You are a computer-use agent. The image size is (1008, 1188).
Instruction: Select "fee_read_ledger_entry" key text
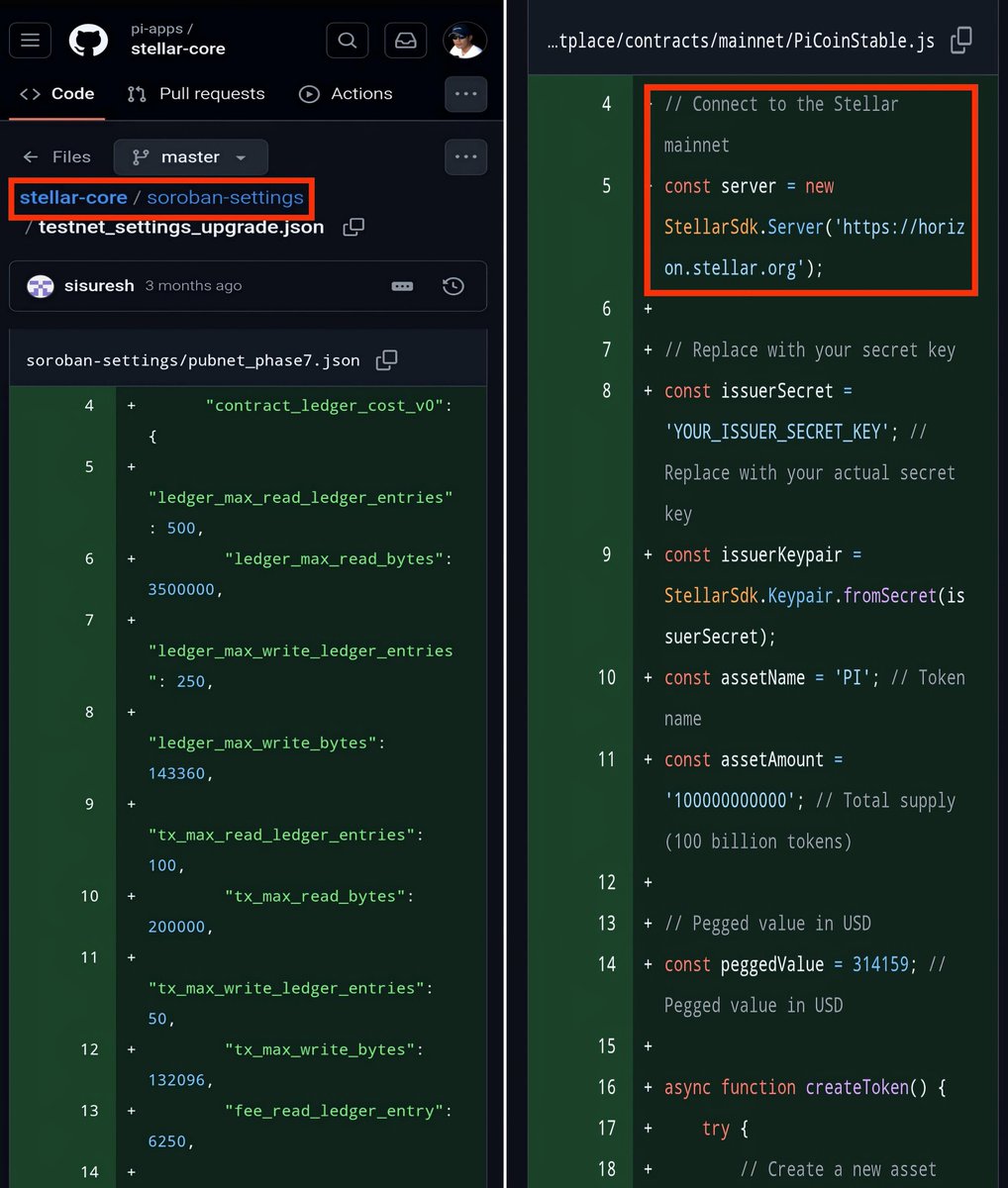(334, 1112)
